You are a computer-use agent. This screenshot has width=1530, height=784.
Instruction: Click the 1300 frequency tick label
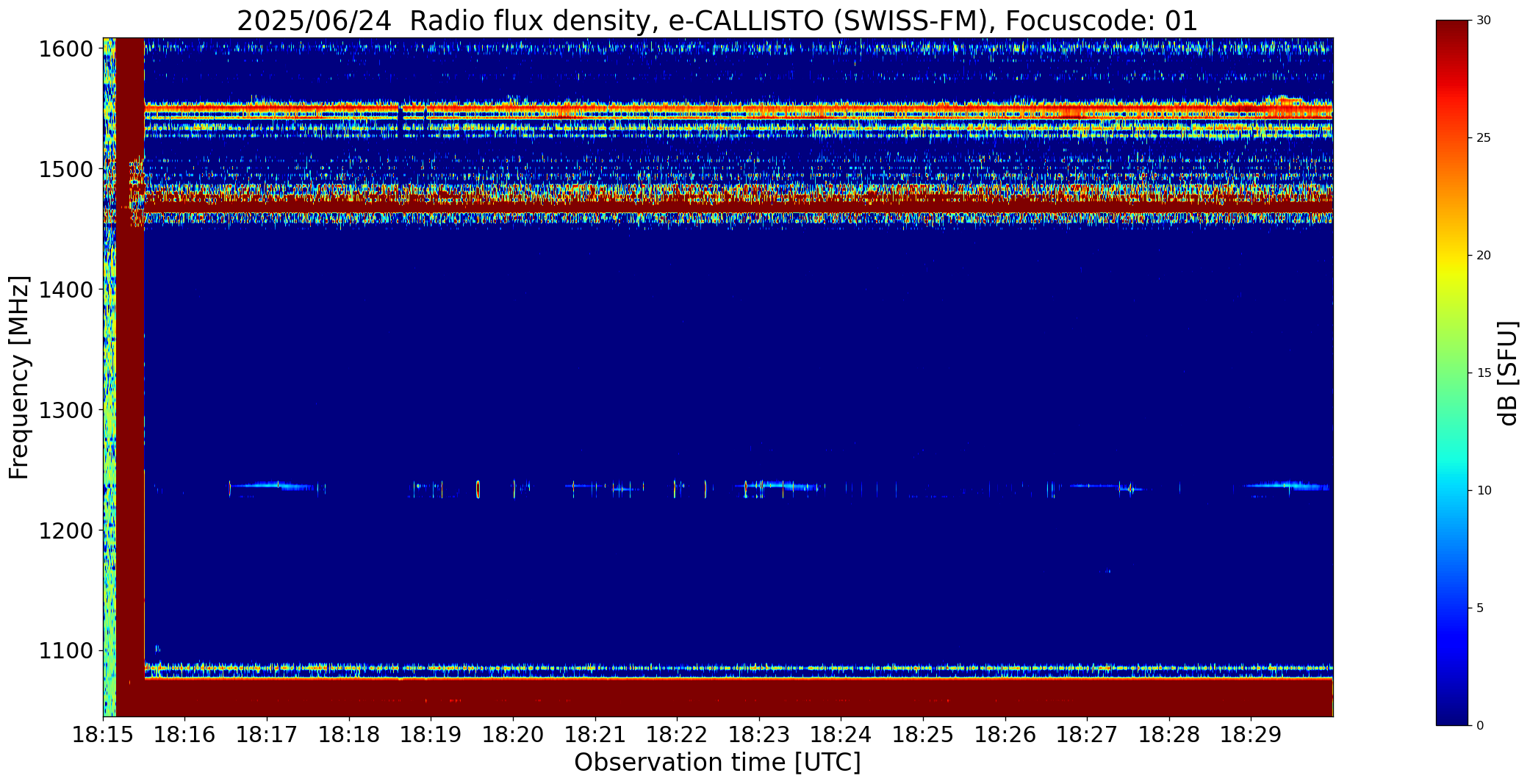pos(66,410)
